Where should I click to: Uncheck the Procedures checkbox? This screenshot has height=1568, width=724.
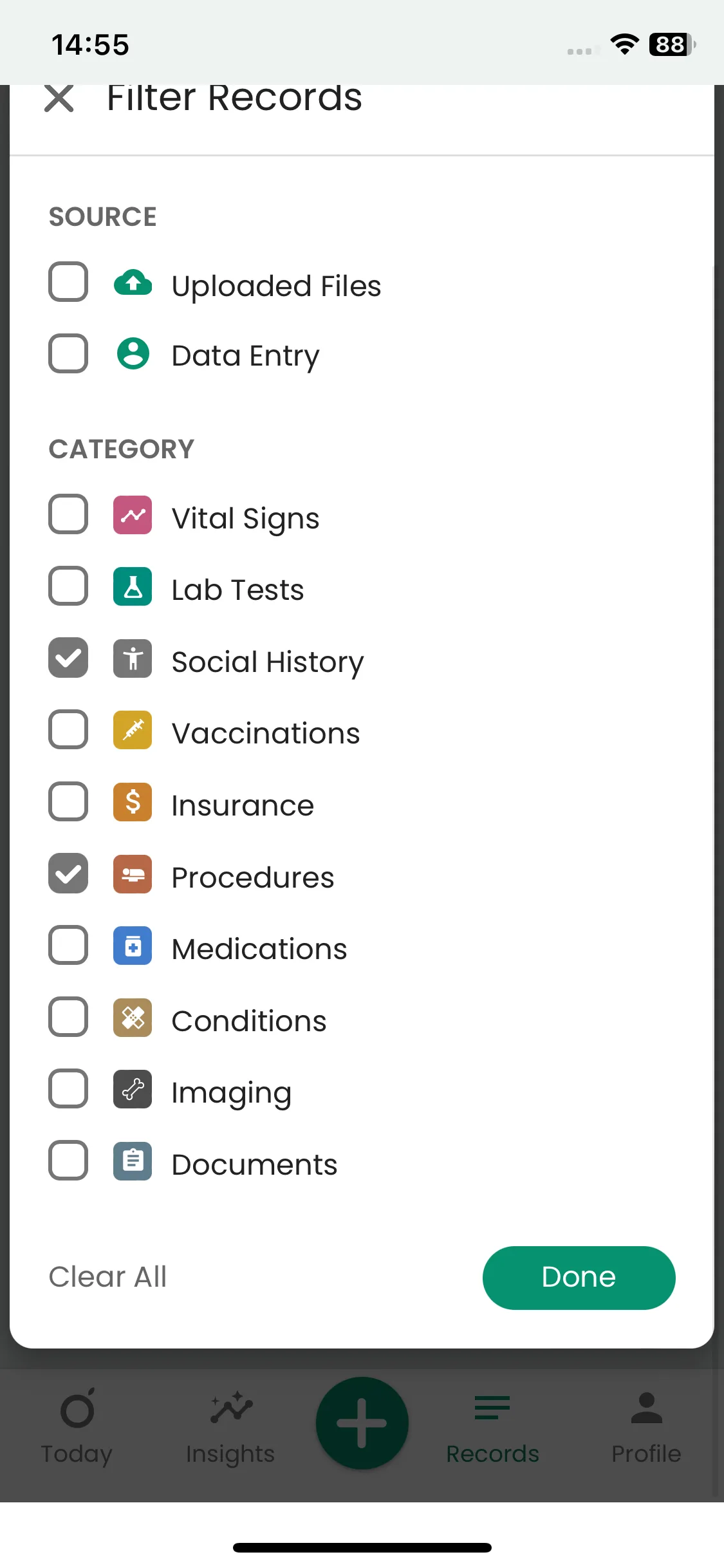point(68,873)
